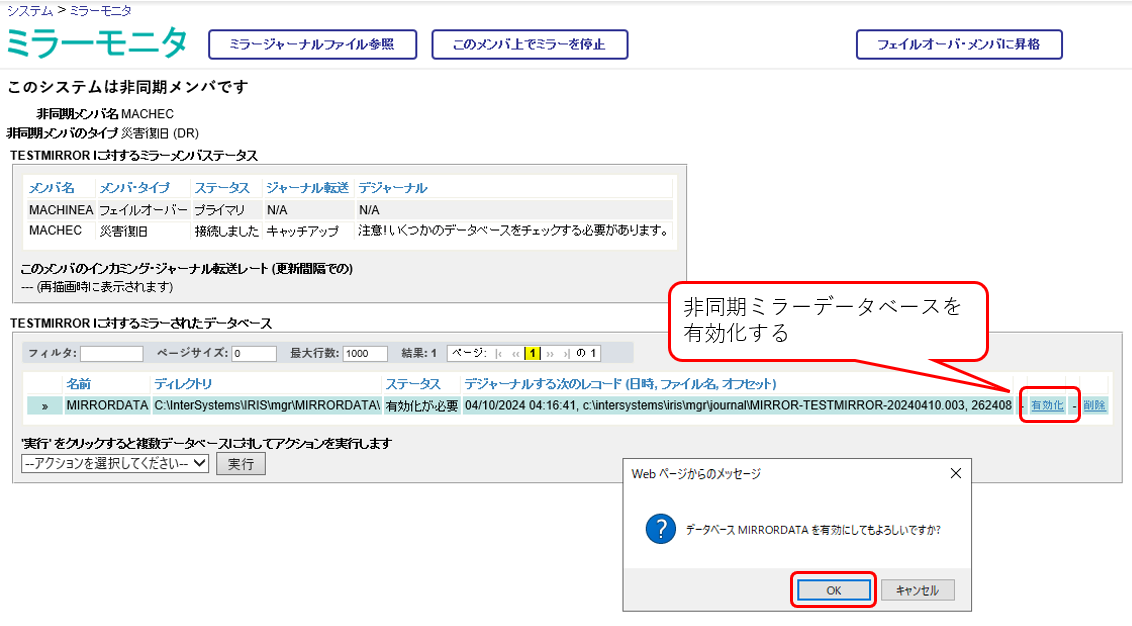Image resolution: width=1132 pixels, height=626 pixels.
Task: Click the ミラージャーナルファイル参照 button
Action: (x=312, y=45)
